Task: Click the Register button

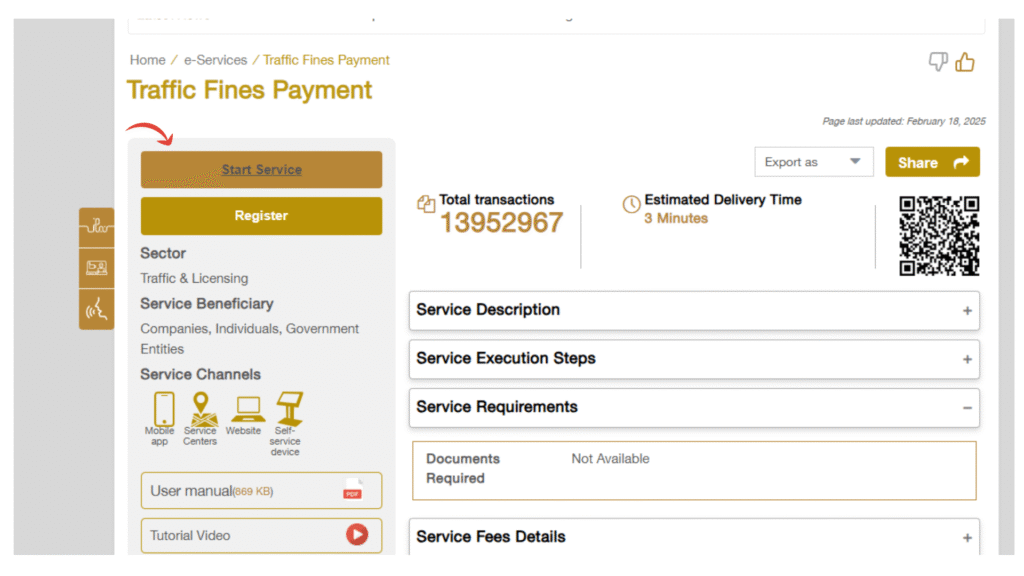Action: click(x=261, y=216)
